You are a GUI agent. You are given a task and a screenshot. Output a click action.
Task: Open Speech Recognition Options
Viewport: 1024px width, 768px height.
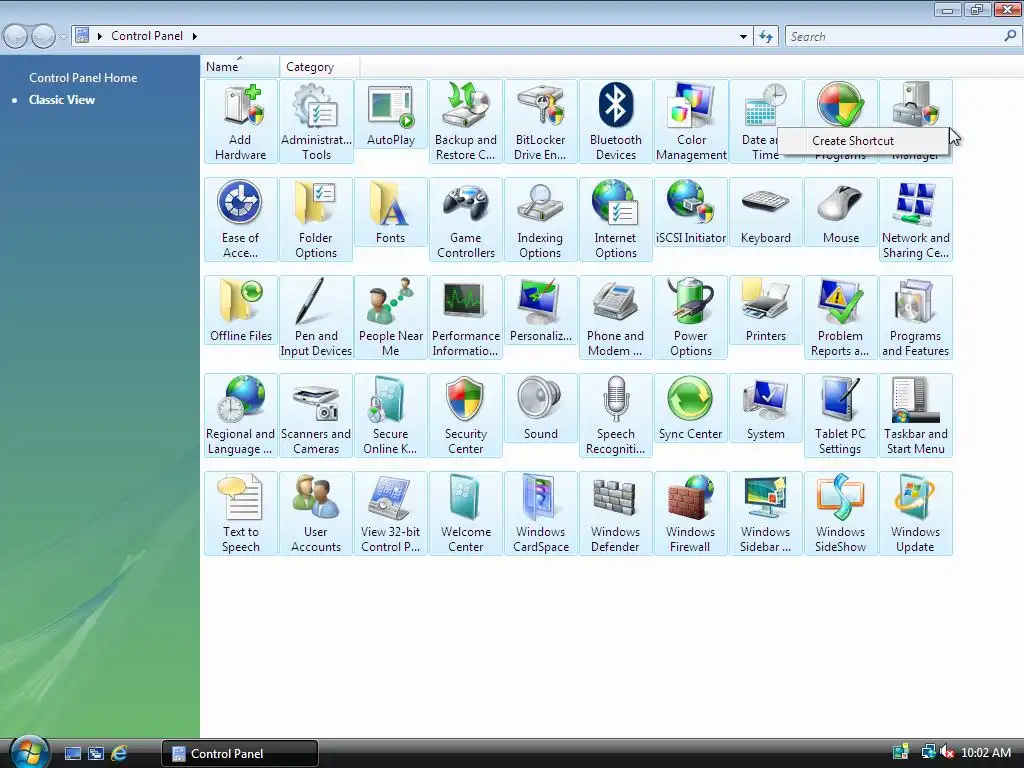pyautogui.click(x=615, y=415)
